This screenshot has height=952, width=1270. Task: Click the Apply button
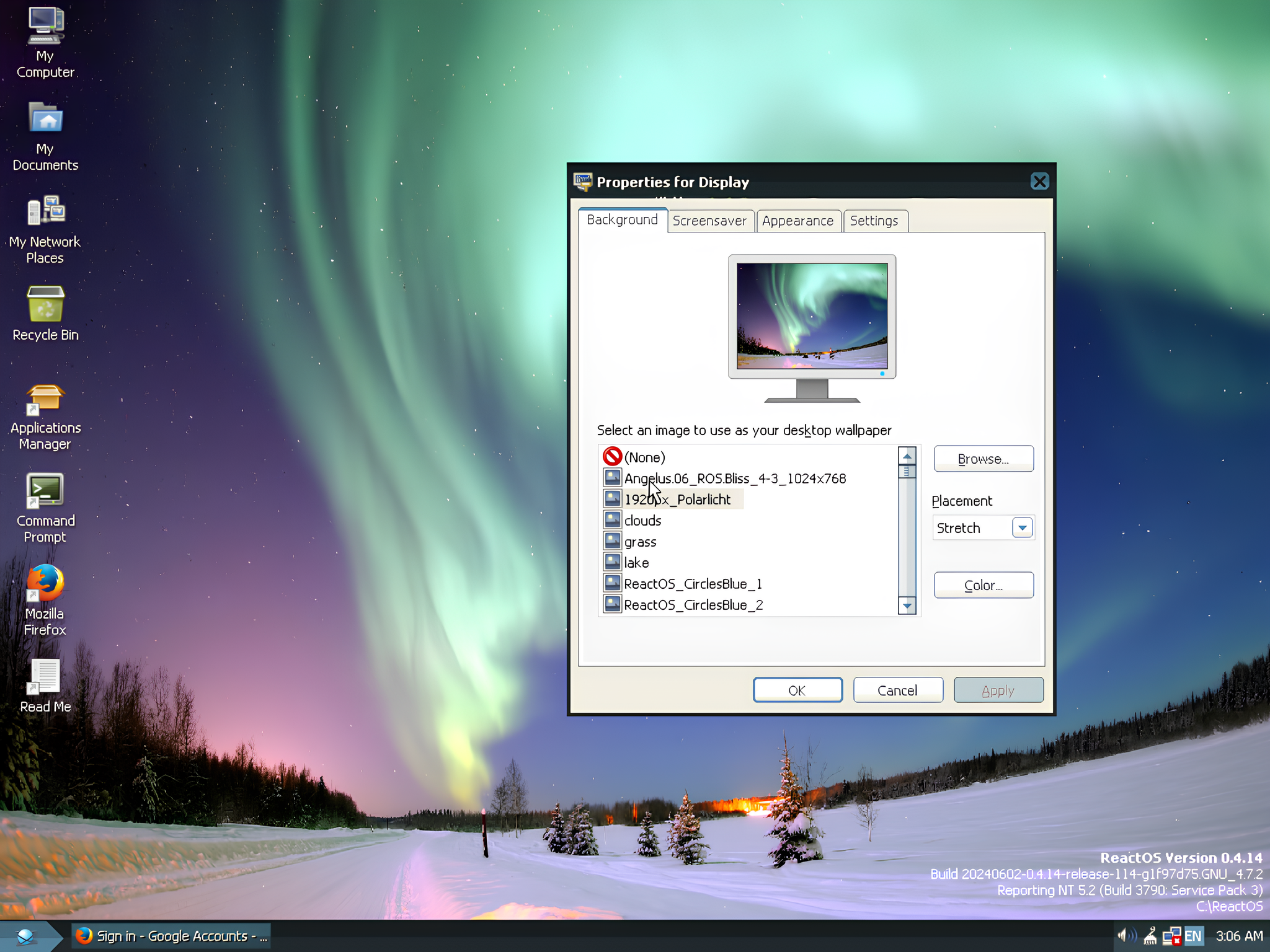998,690
